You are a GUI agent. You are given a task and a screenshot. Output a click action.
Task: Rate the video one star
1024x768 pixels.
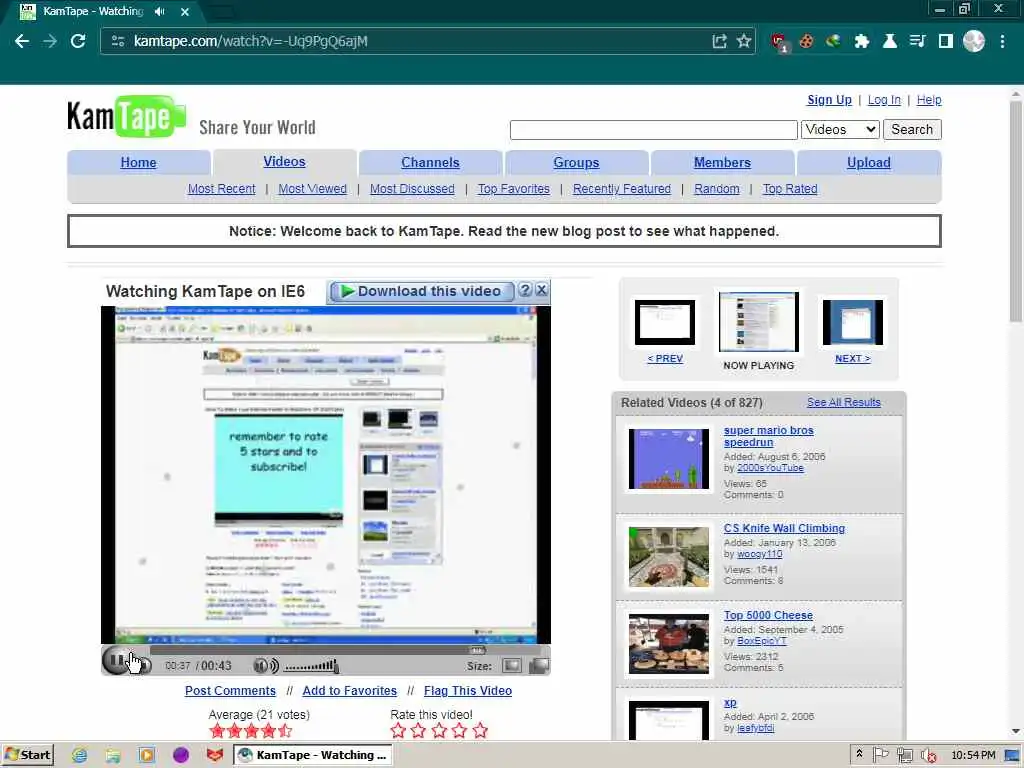pos(398,731)
